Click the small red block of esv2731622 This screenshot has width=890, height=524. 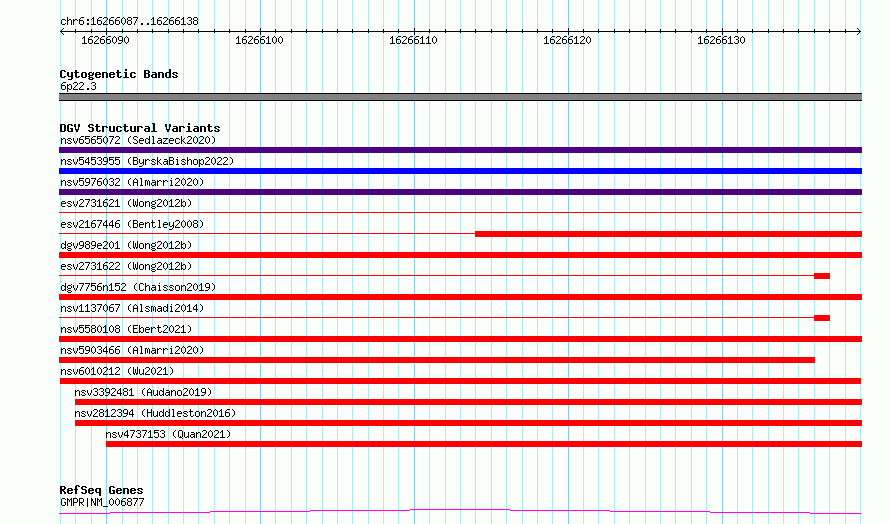coord(822,276)
